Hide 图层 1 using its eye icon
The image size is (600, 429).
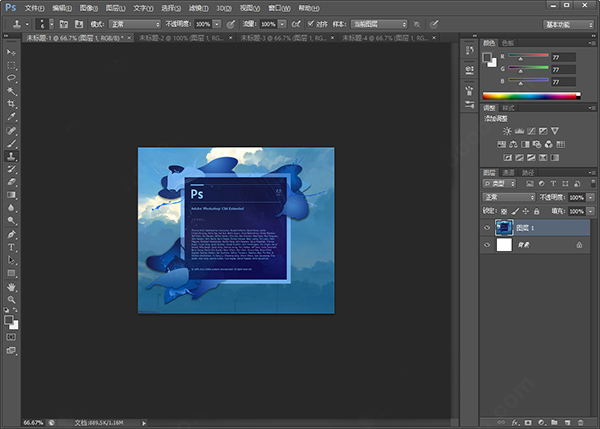[x=487, y=227]
